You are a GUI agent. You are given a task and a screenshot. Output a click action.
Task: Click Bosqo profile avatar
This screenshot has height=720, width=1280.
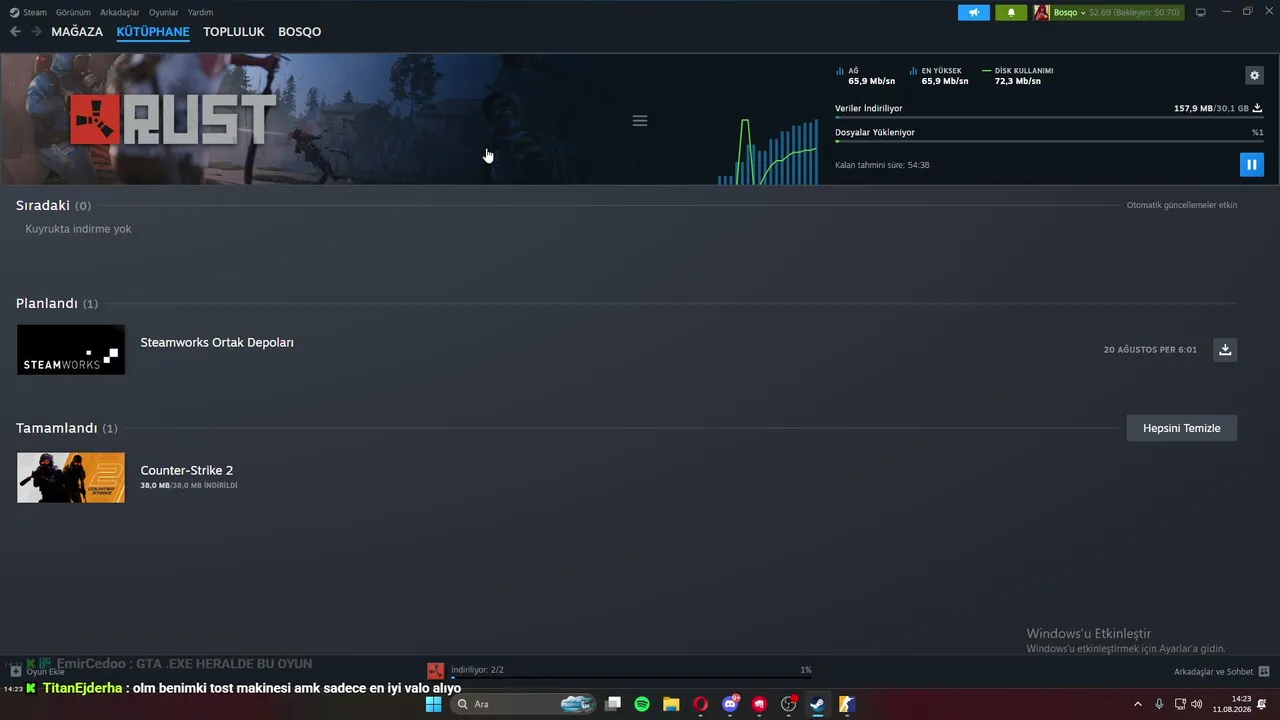click(1041, 13)
